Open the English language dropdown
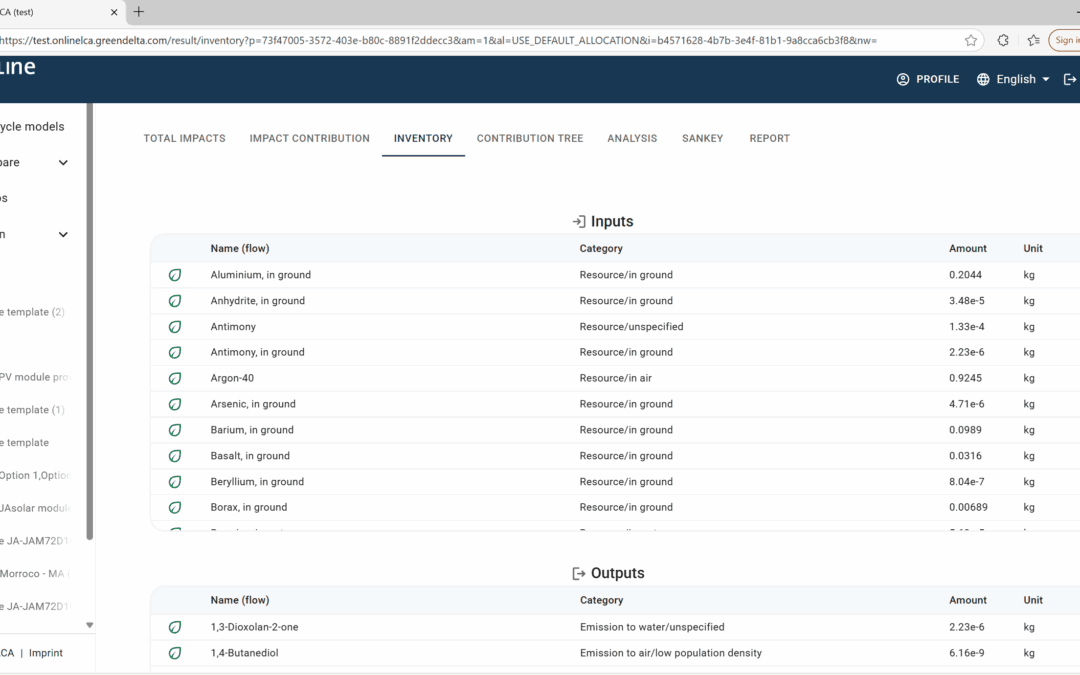The height and width of the screenshot is (675, 1080). tap(1014, 79)
